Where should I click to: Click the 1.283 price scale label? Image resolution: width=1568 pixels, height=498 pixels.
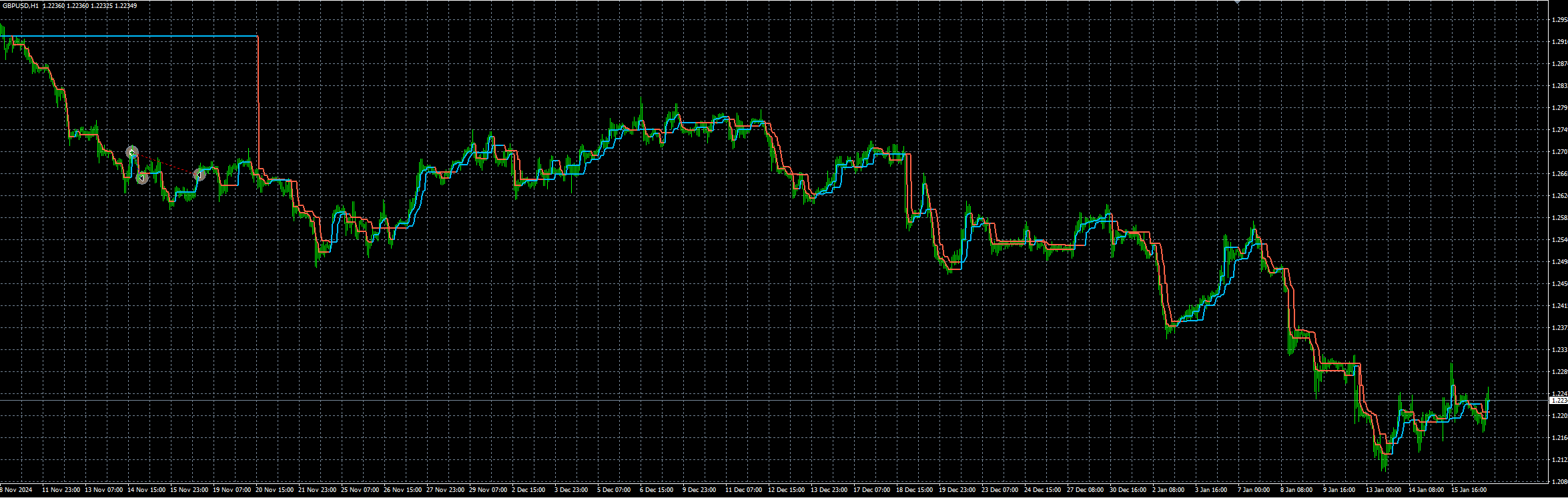click(1559, 86)
